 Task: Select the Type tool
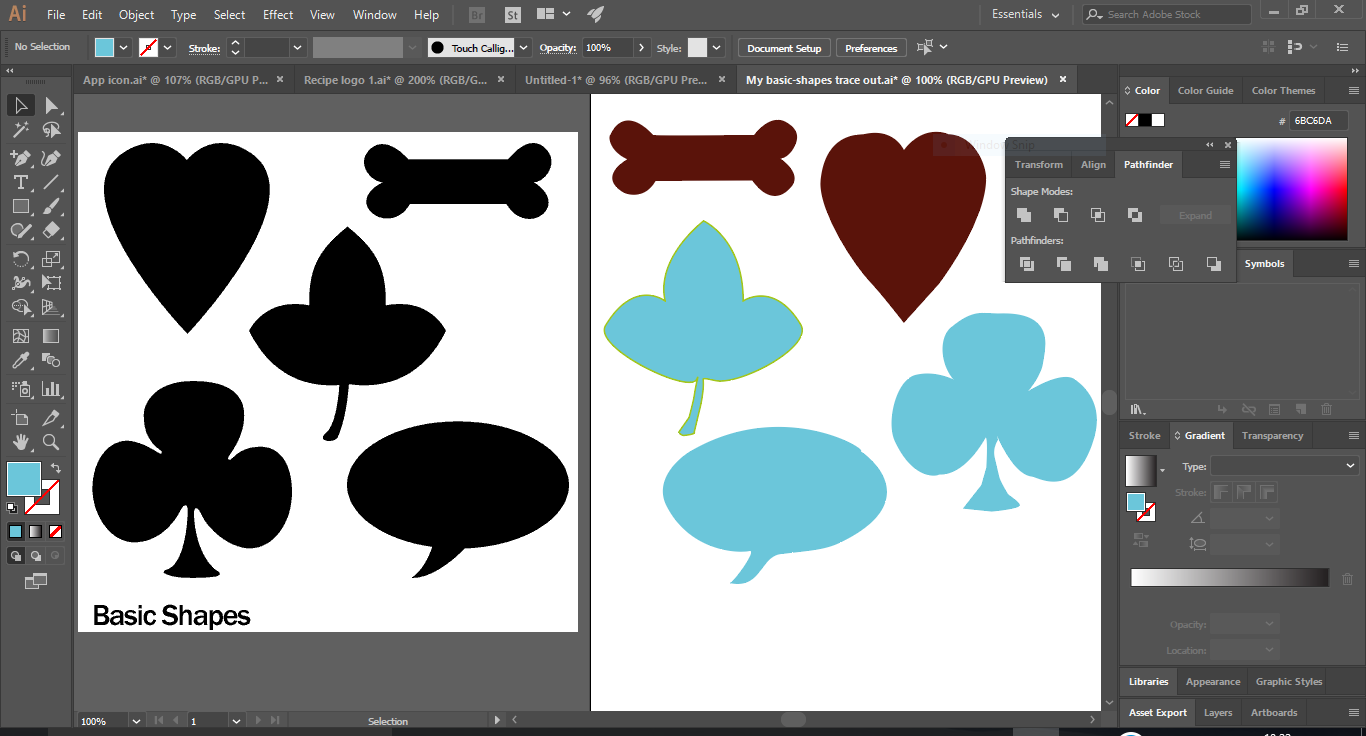(x=21, y=182)
